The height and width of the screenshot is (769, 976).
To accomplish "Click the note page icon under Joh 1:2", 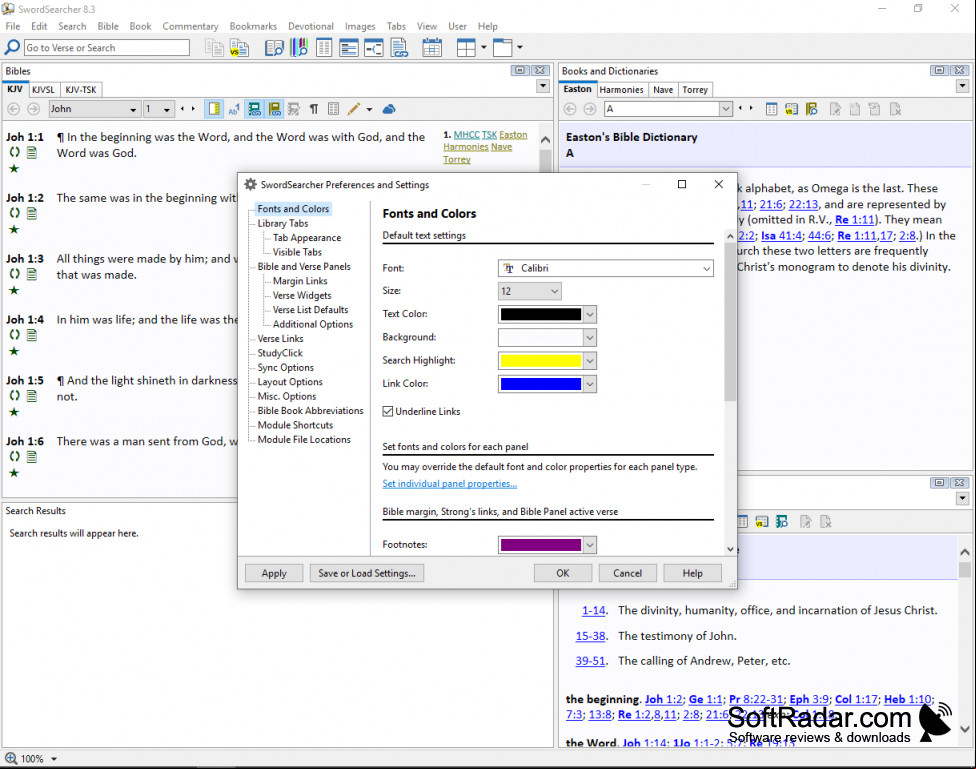I will (x=32, y=214).
